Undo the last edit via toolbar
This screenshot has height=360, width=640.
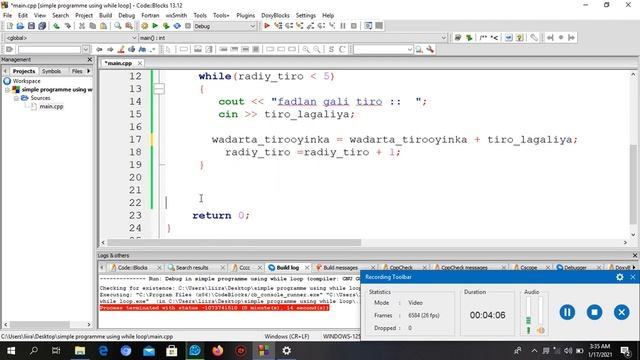point(56,26)
